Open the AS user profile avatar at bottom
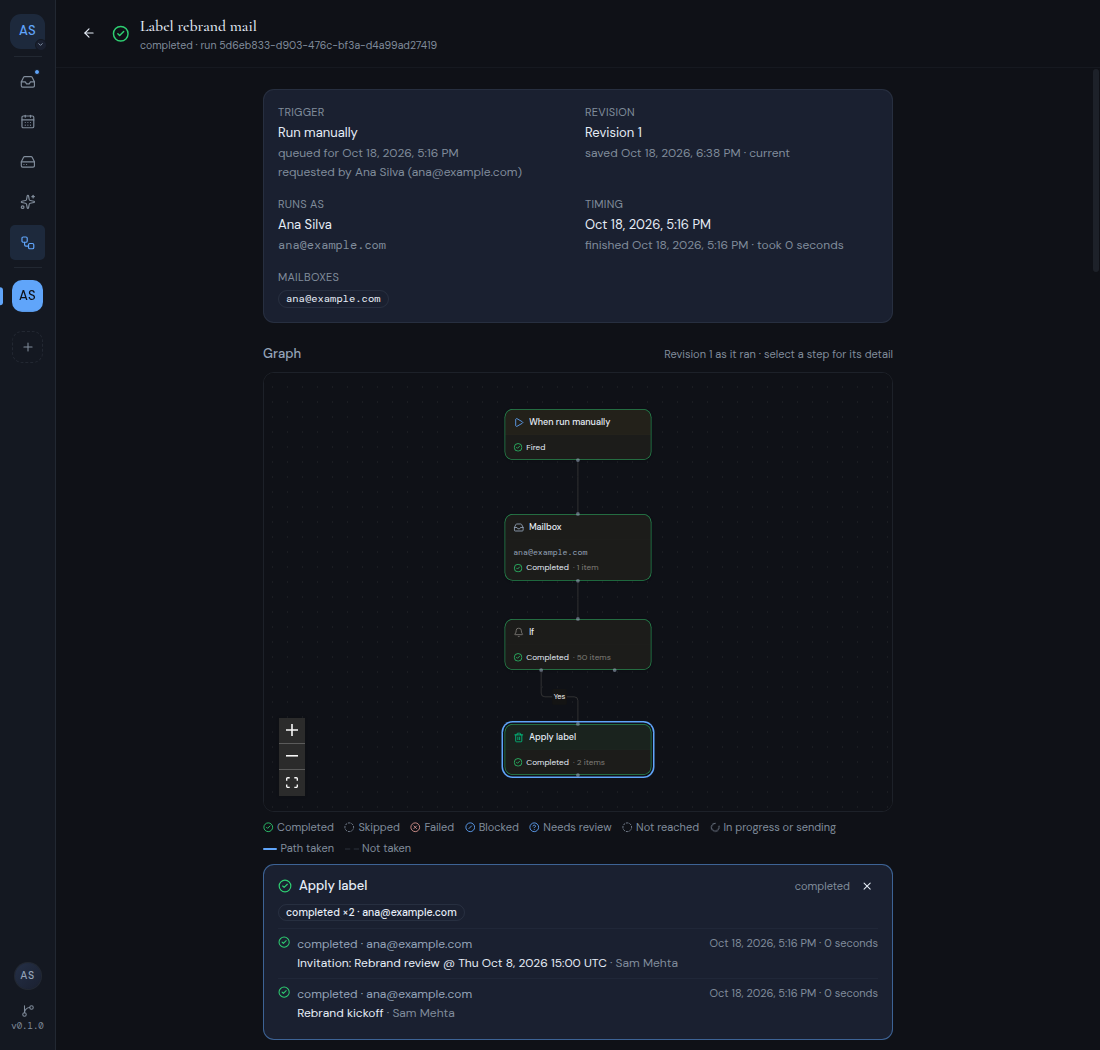The width and height of the screenshot is (1100, 1050). pyautogui.click(x=27, y=975)
